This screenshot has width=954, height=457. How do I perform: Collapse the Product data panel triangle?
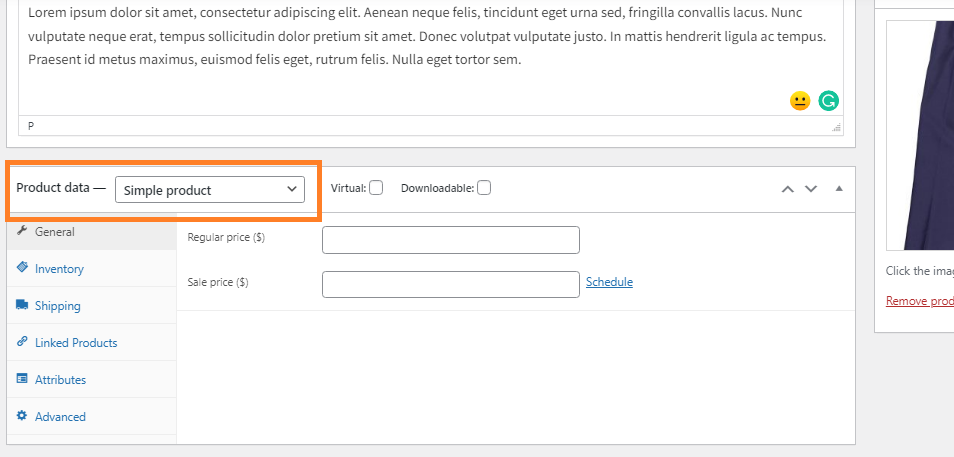tap(839, 189)
